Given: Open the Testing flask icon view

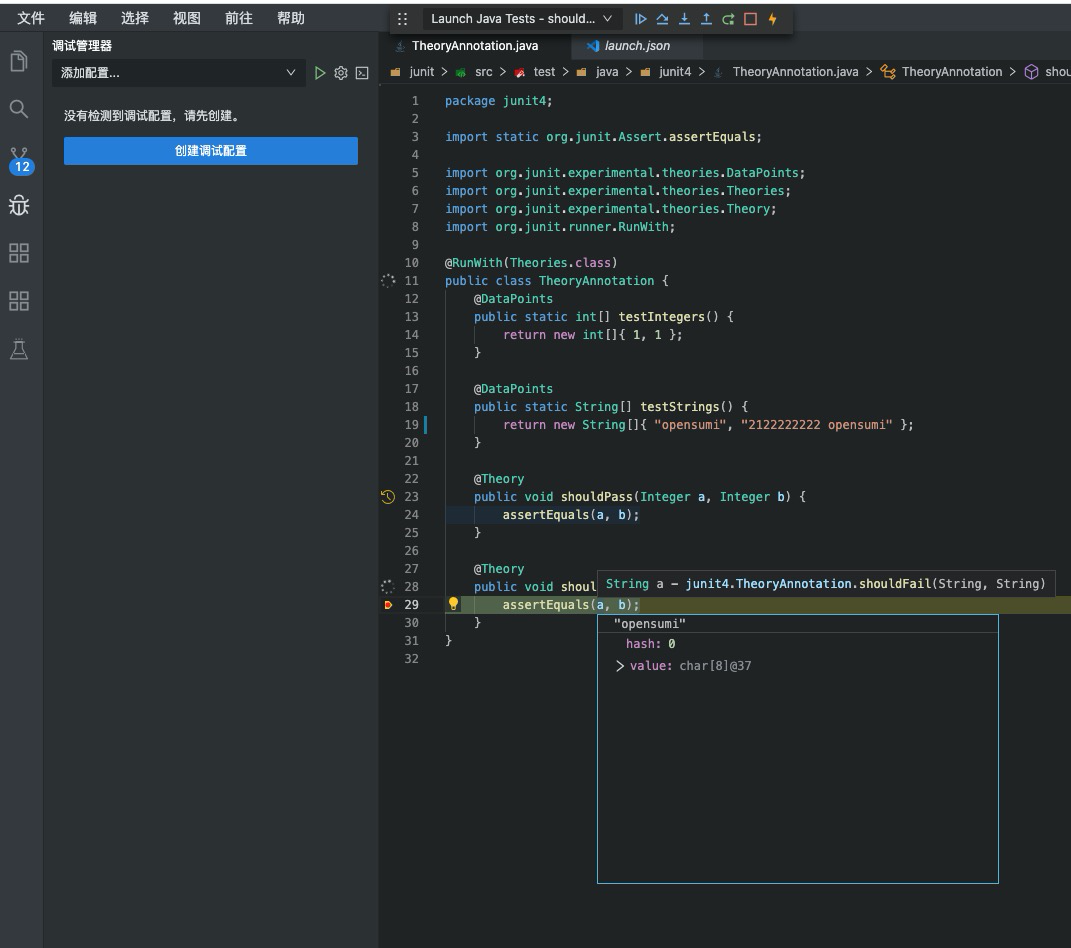Looking at the screenshot, I should (19, 349).
